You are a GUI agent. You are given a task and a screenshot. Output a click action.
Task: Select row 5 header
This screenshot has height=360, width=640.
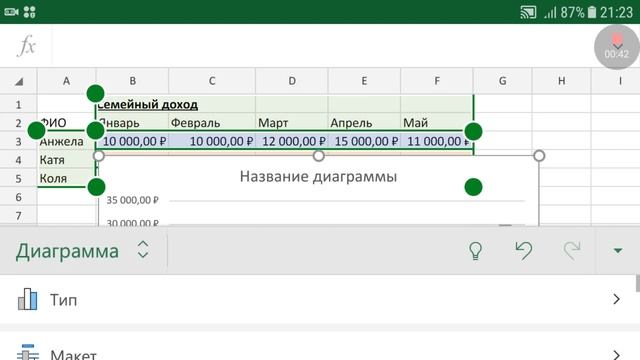pos(18,178)
